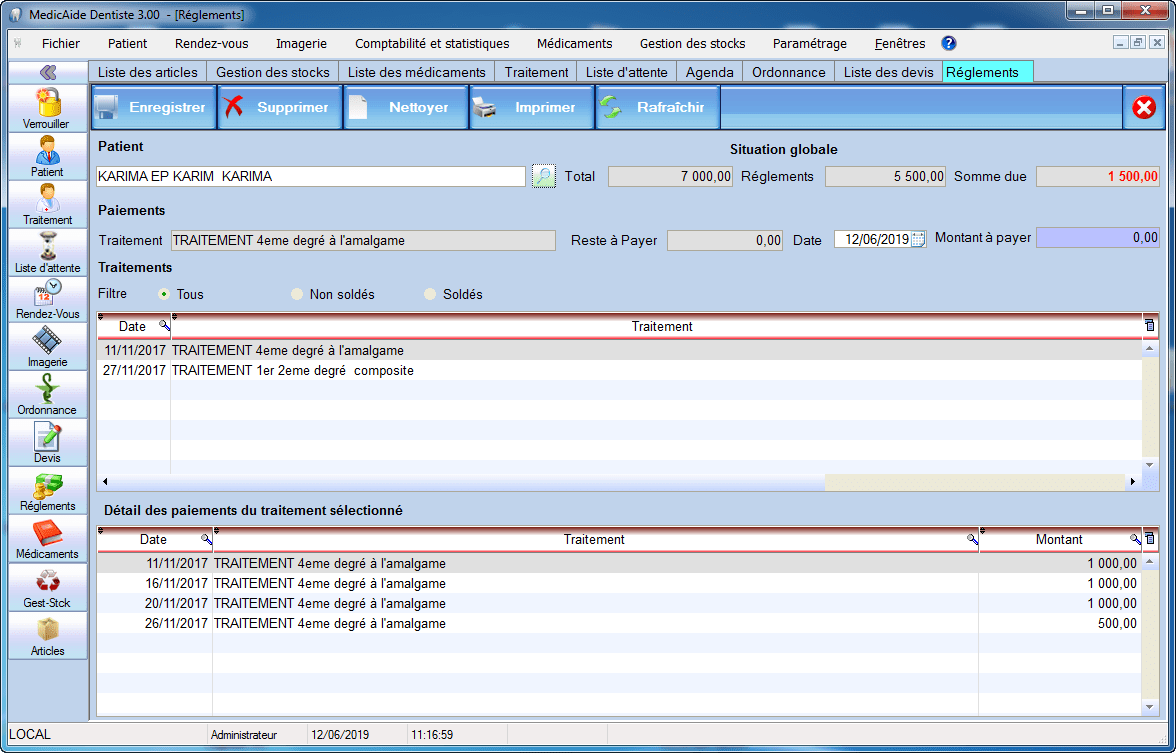Click the Traitements table options icon

(1150, 326)
